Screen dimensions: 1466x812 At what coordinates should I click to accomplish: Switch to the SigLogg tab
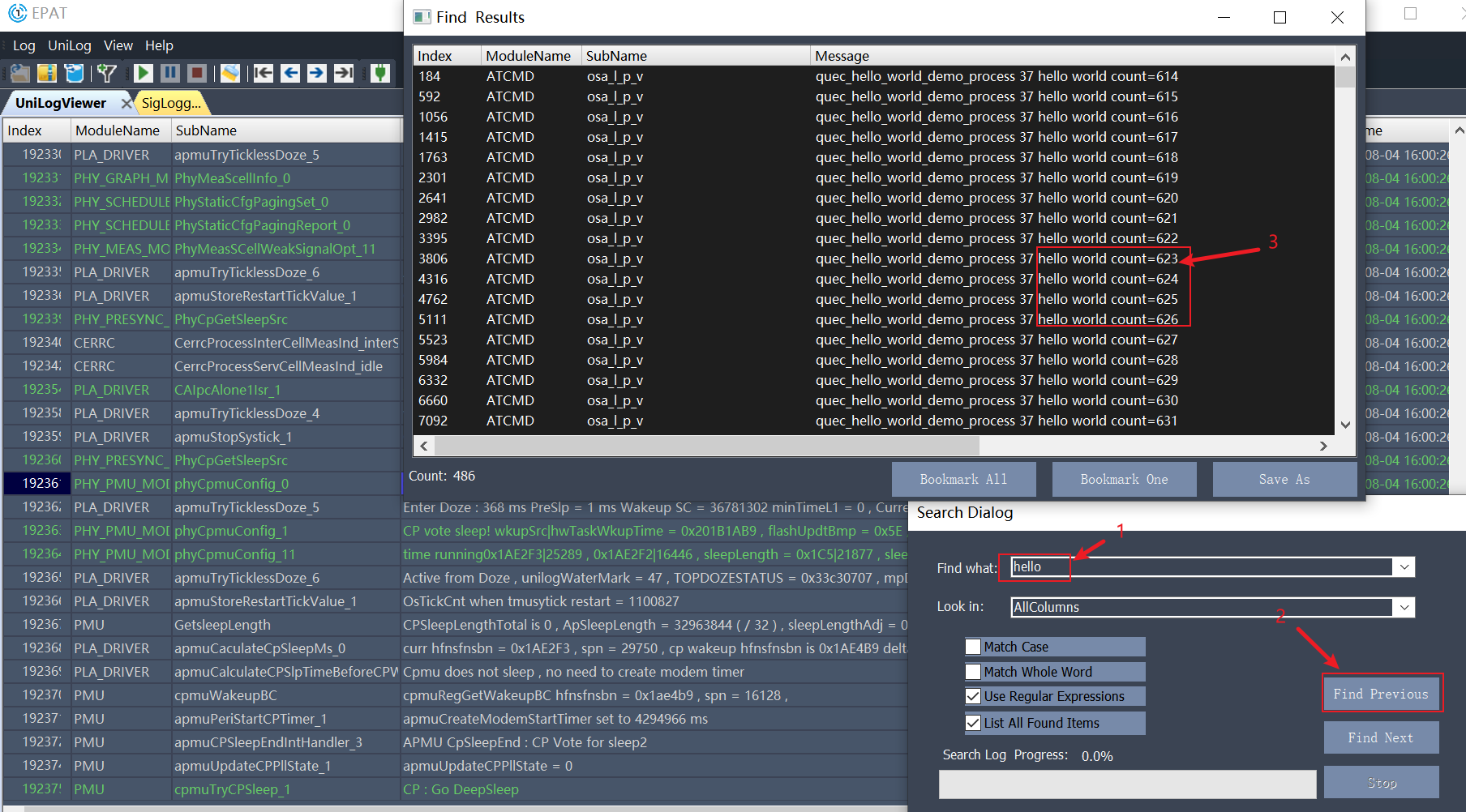170,103
